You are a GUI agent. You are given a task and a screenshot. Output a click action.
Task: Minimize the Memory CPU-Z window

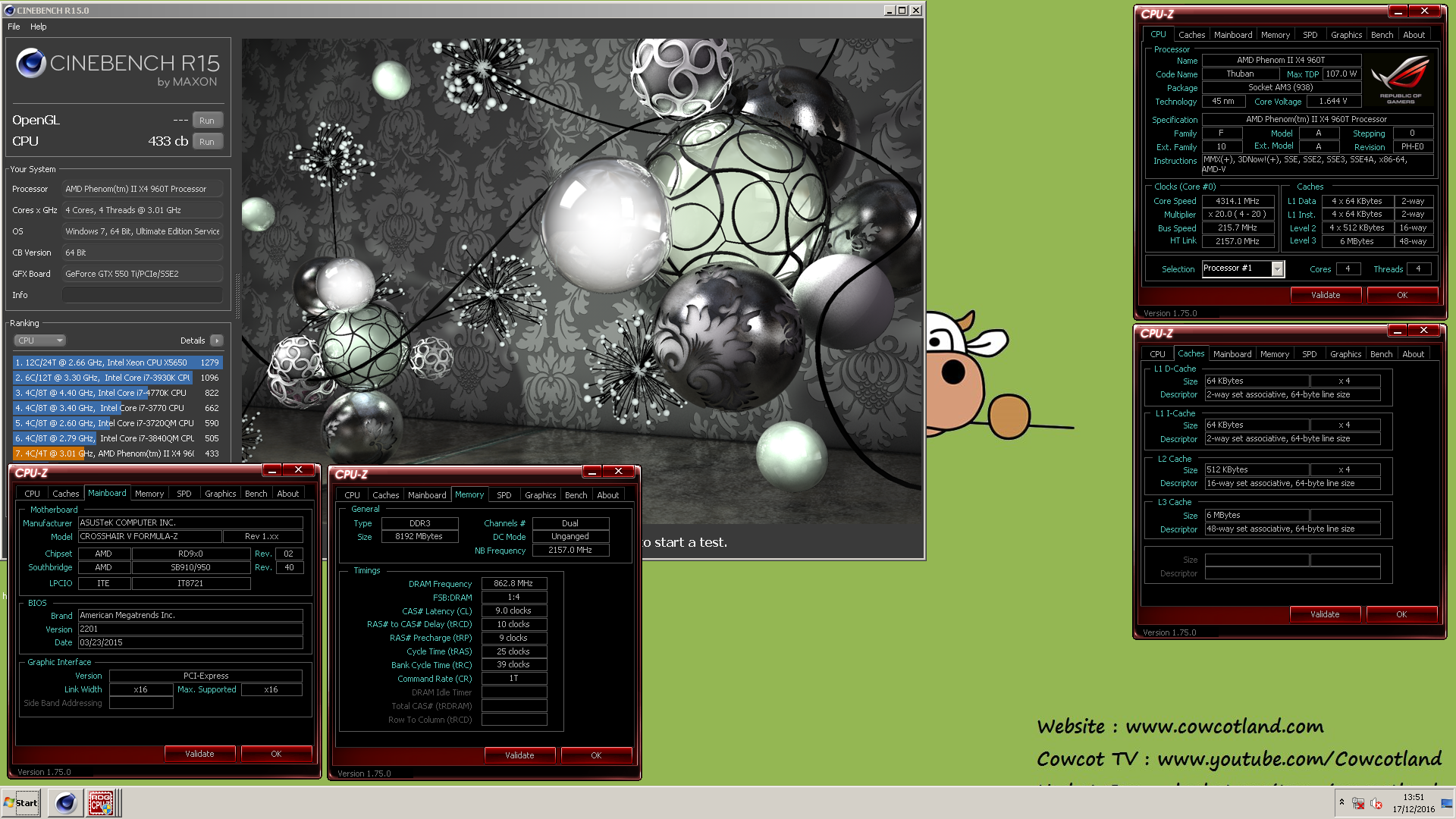point(592,472)
